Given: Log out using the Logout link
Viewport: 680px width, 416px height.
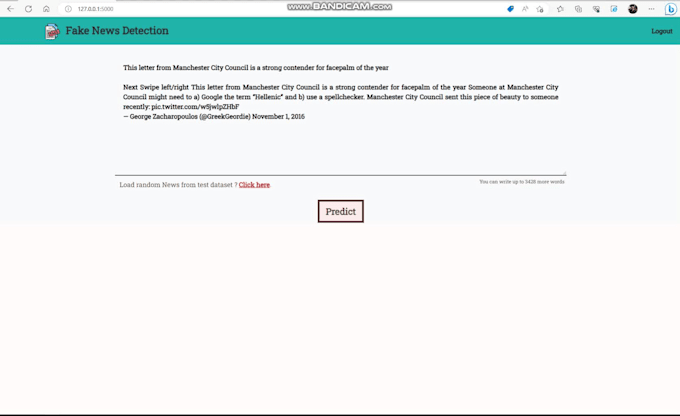Looking at the screenshot, I should point(662,31).
